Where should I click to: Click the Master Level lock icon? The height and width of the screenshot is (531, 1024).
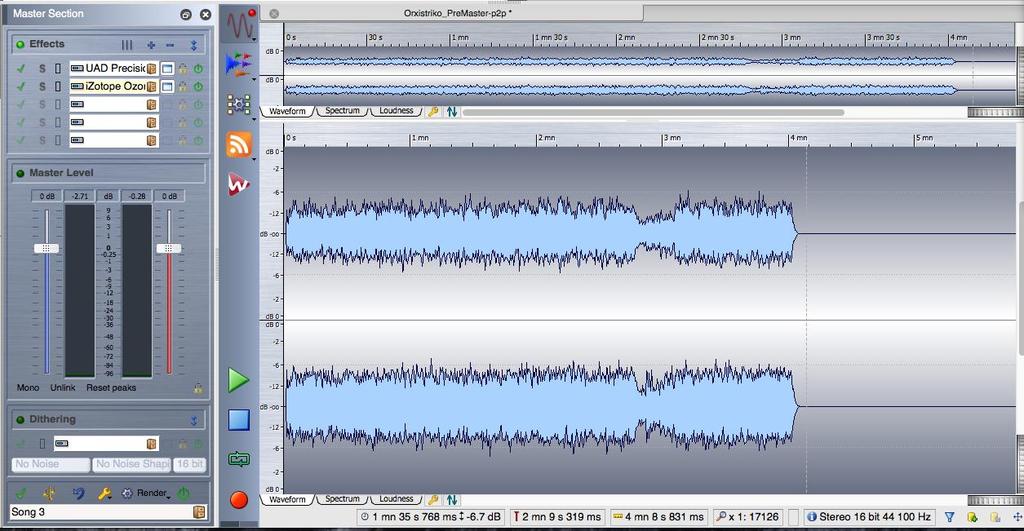[198, 388]
